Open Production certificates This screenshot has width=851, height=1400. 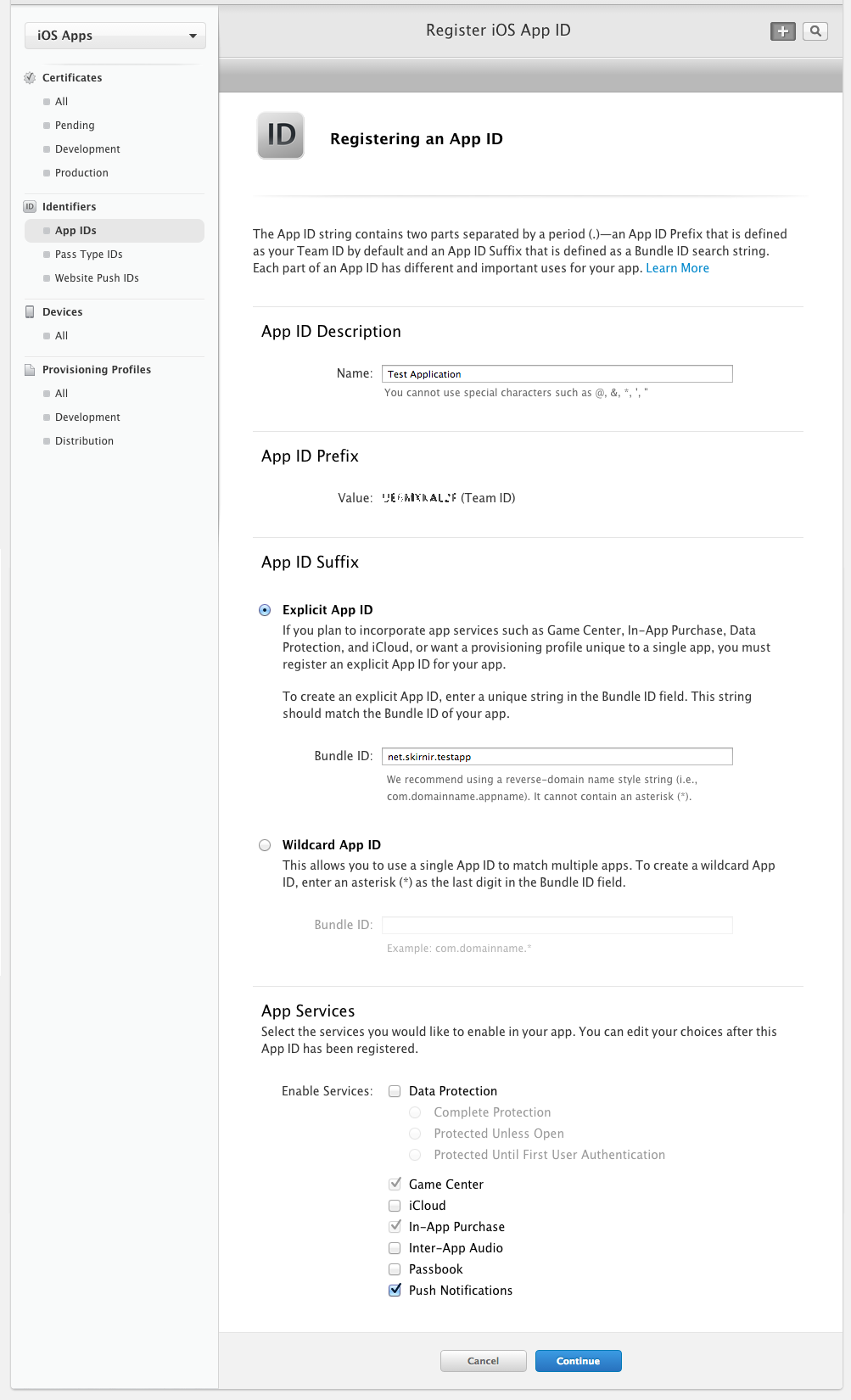tap(81, 173)
